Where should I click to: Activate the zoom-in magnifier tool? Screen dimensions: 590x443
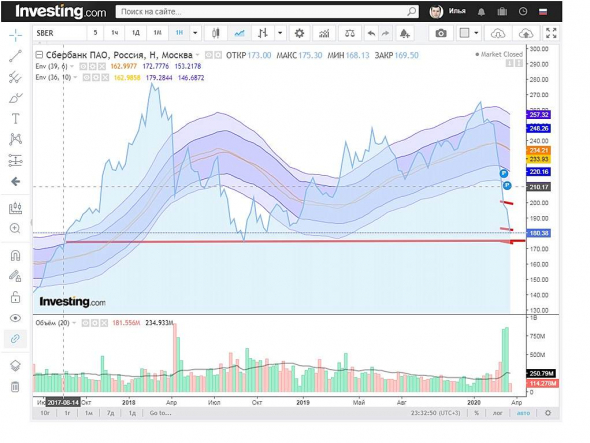15,228
